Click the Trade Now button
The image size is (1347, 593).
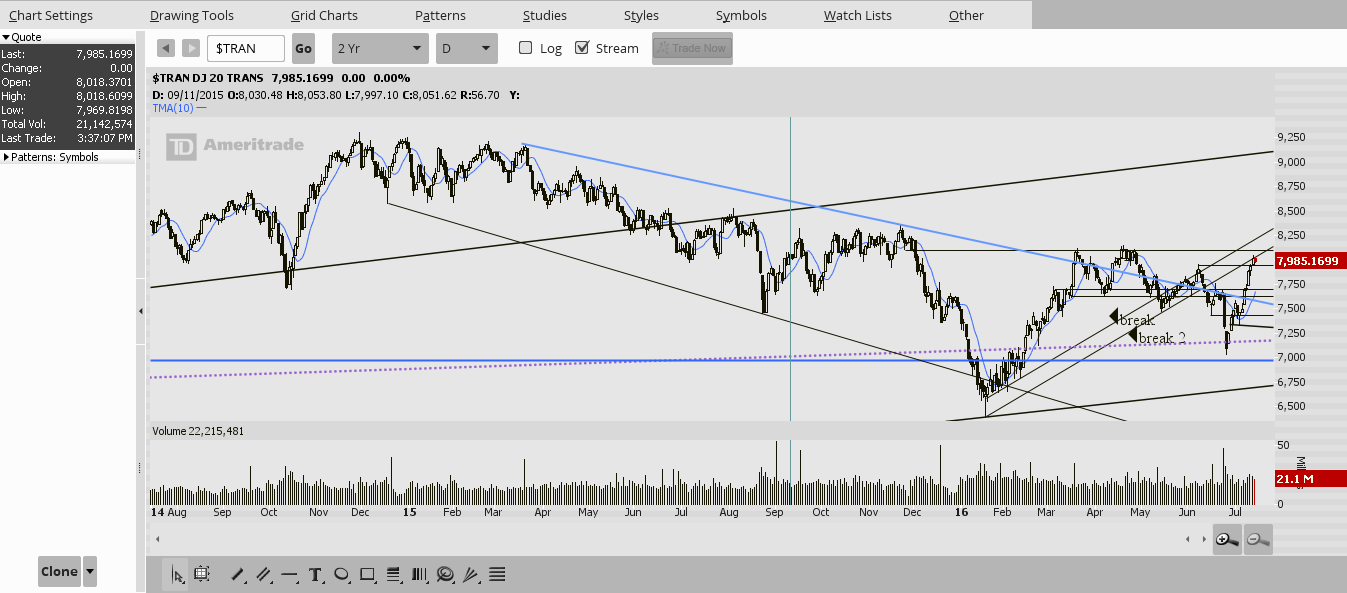(692, 48)
